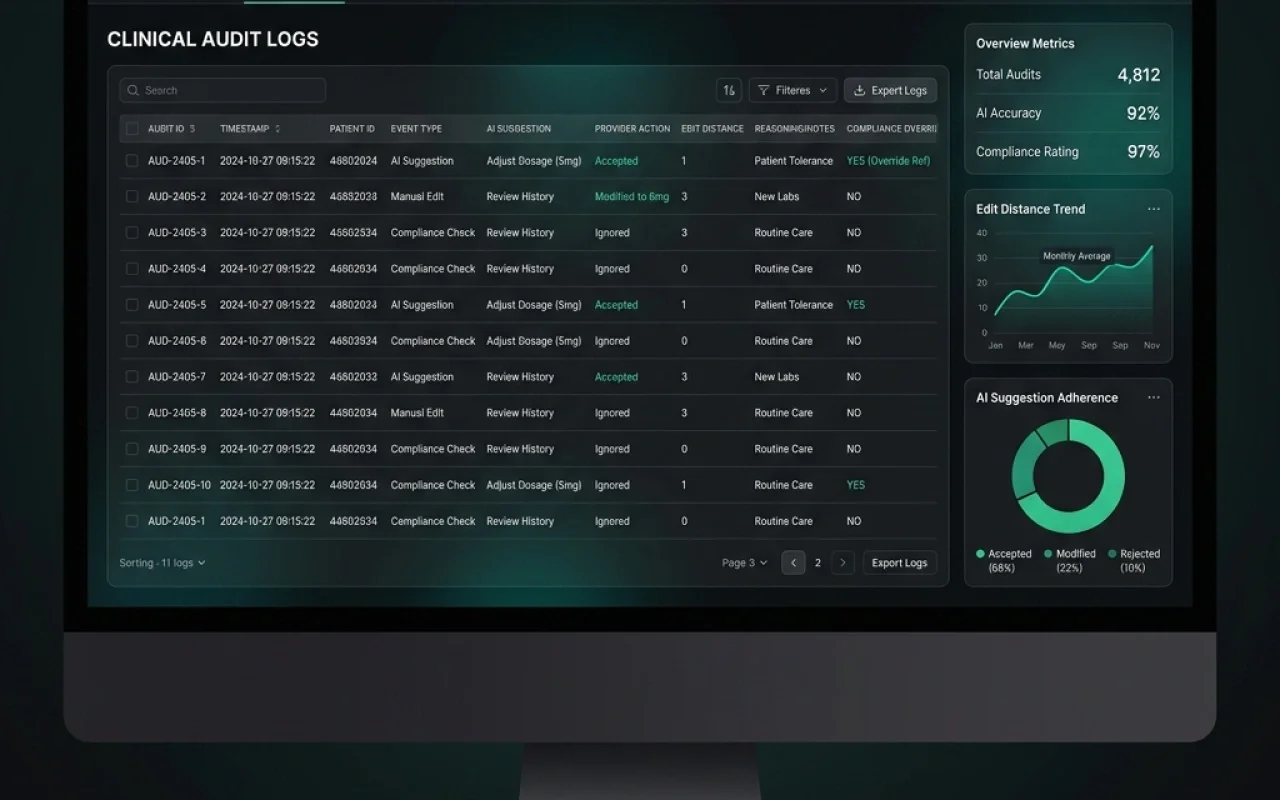Click the PATIENT ID column header

pos(352,129)
